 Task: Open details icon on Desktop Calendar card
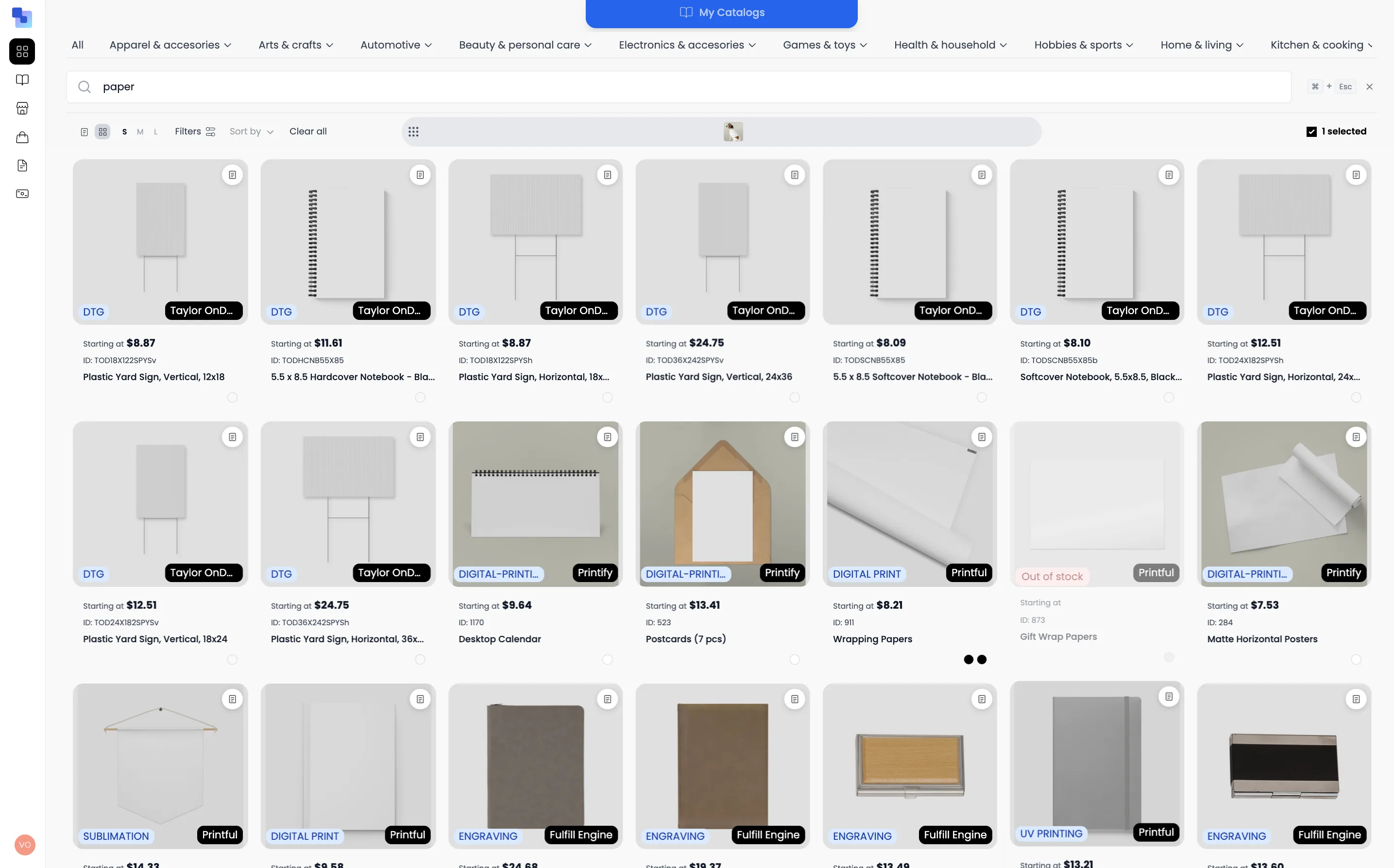coord(608,437)
